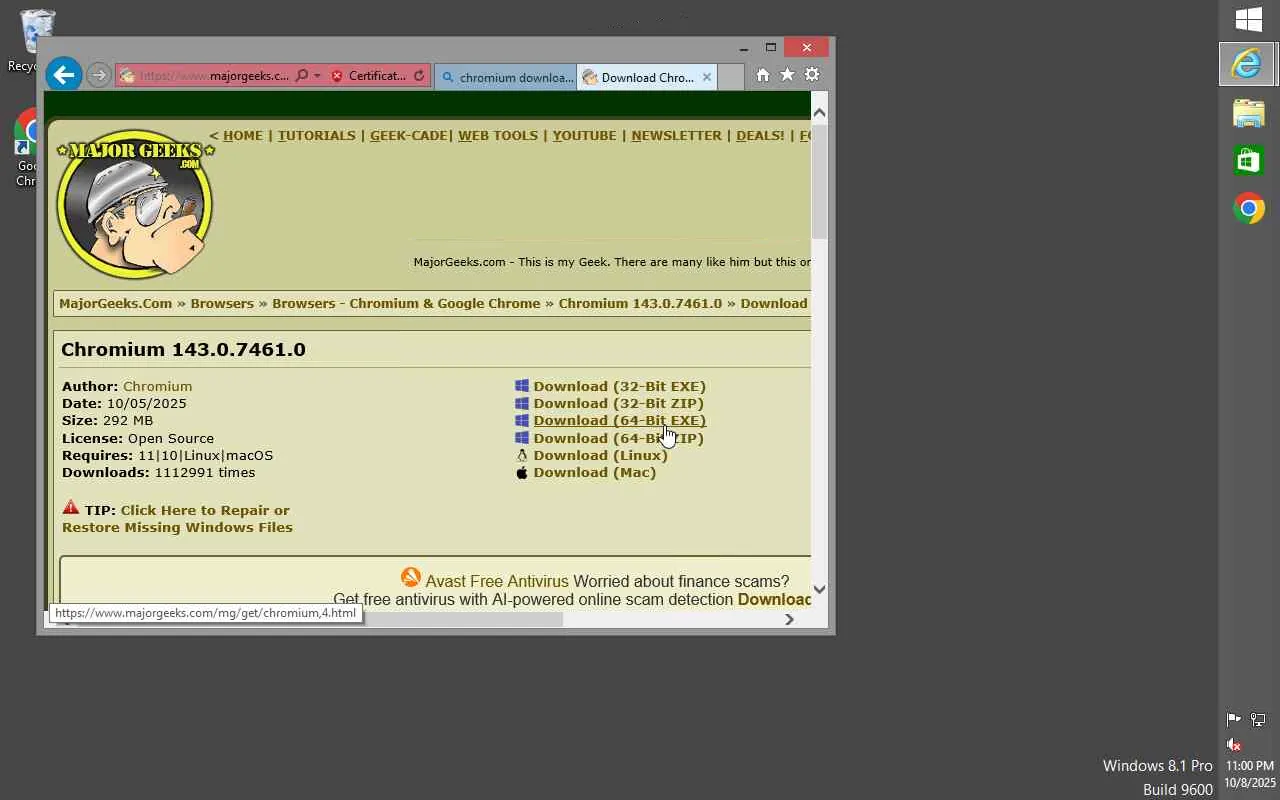The height and width of the screenshot is (800, 1280).
Task: Minimize the Internet Explorer window
Action: tap(743, 47)
